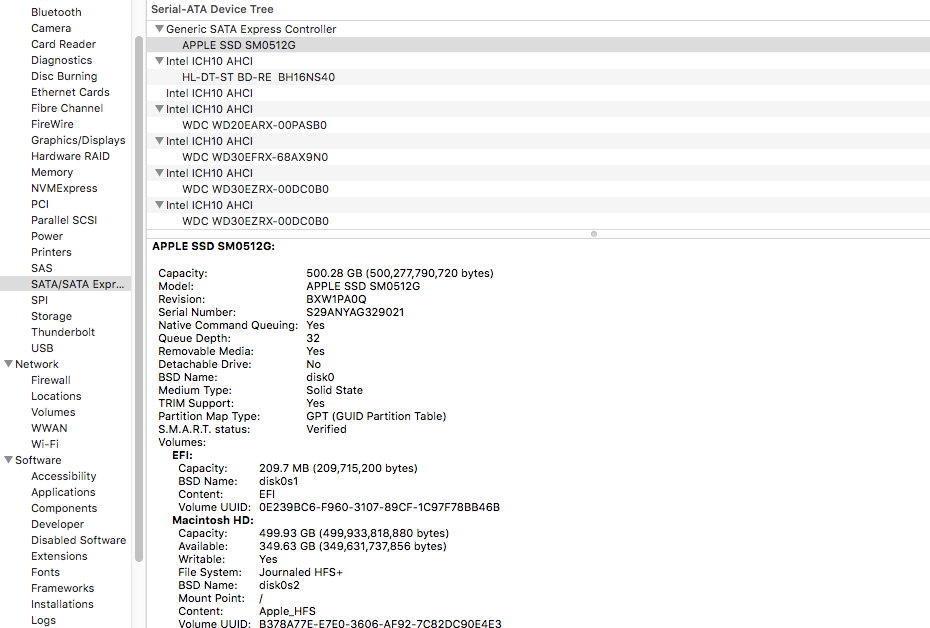Viewport: 930px width, 628px height.
Task: Collapse the Intel ICH10 AHCI node above HL-DT-ST BD-RE
Action: click(x=159, y=60)
